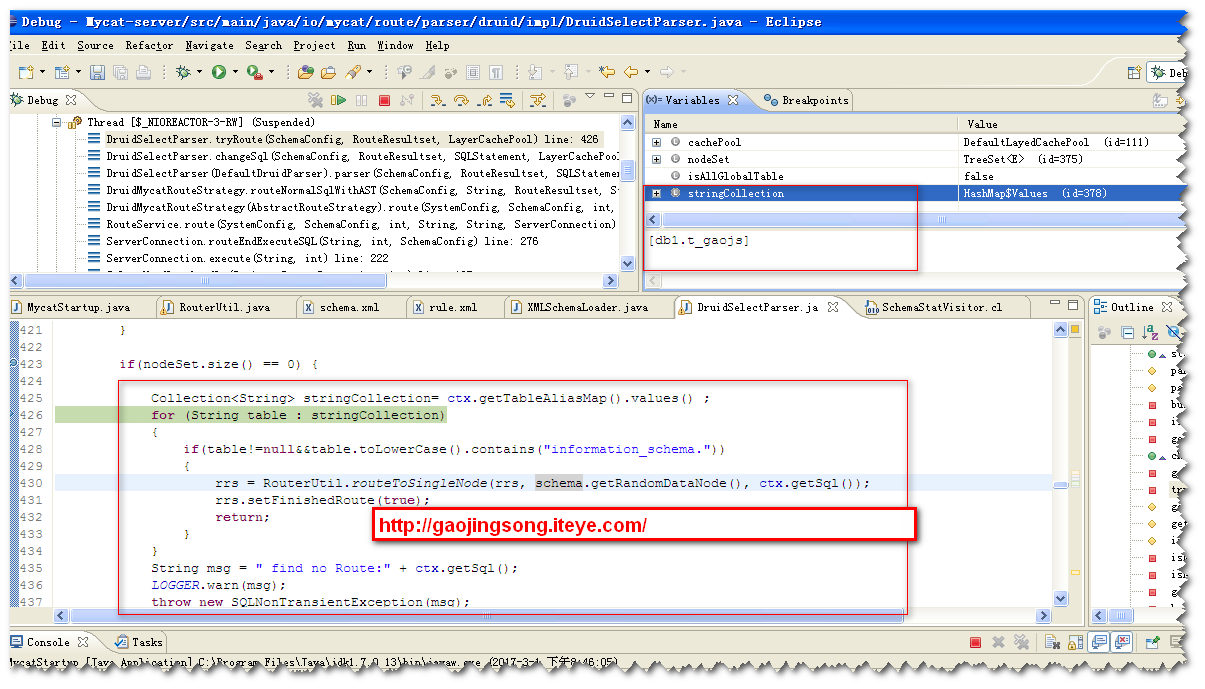The image size is (1205, 689).
Task: Click the Clear Console icon
Action: tap(1052, 643)
